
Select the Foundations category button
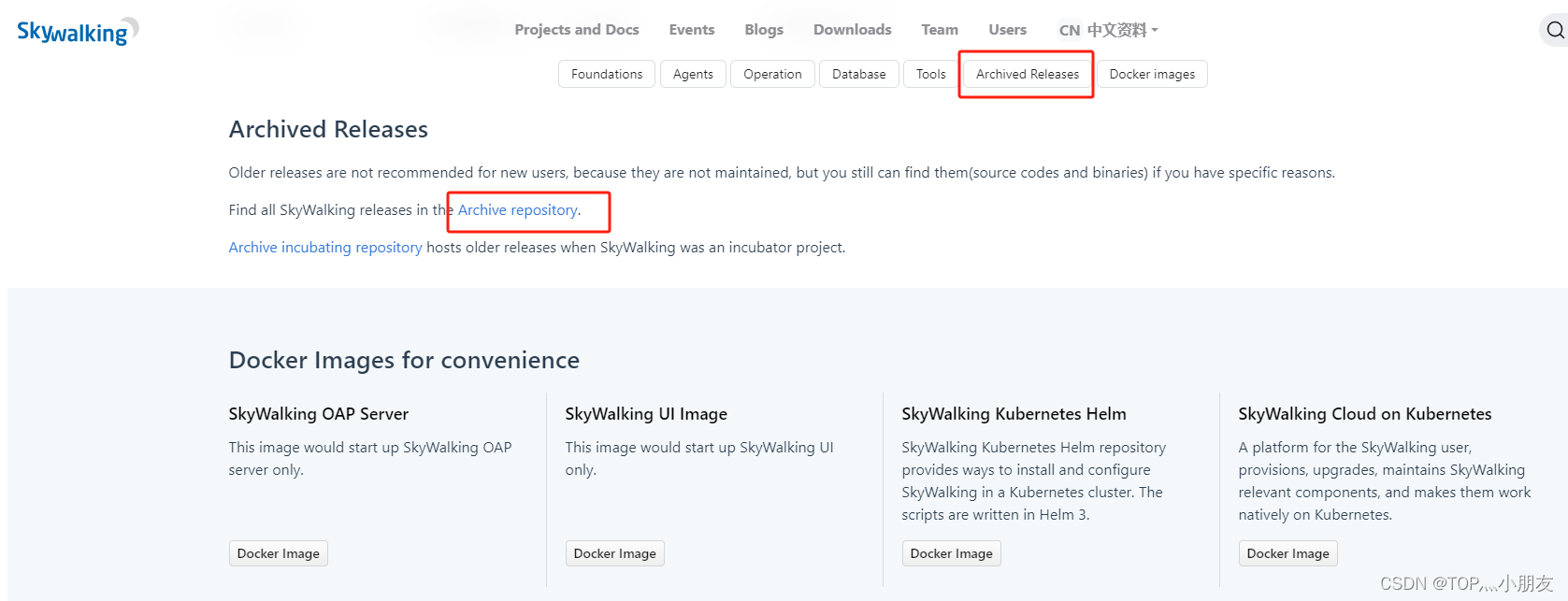(607, 74)
